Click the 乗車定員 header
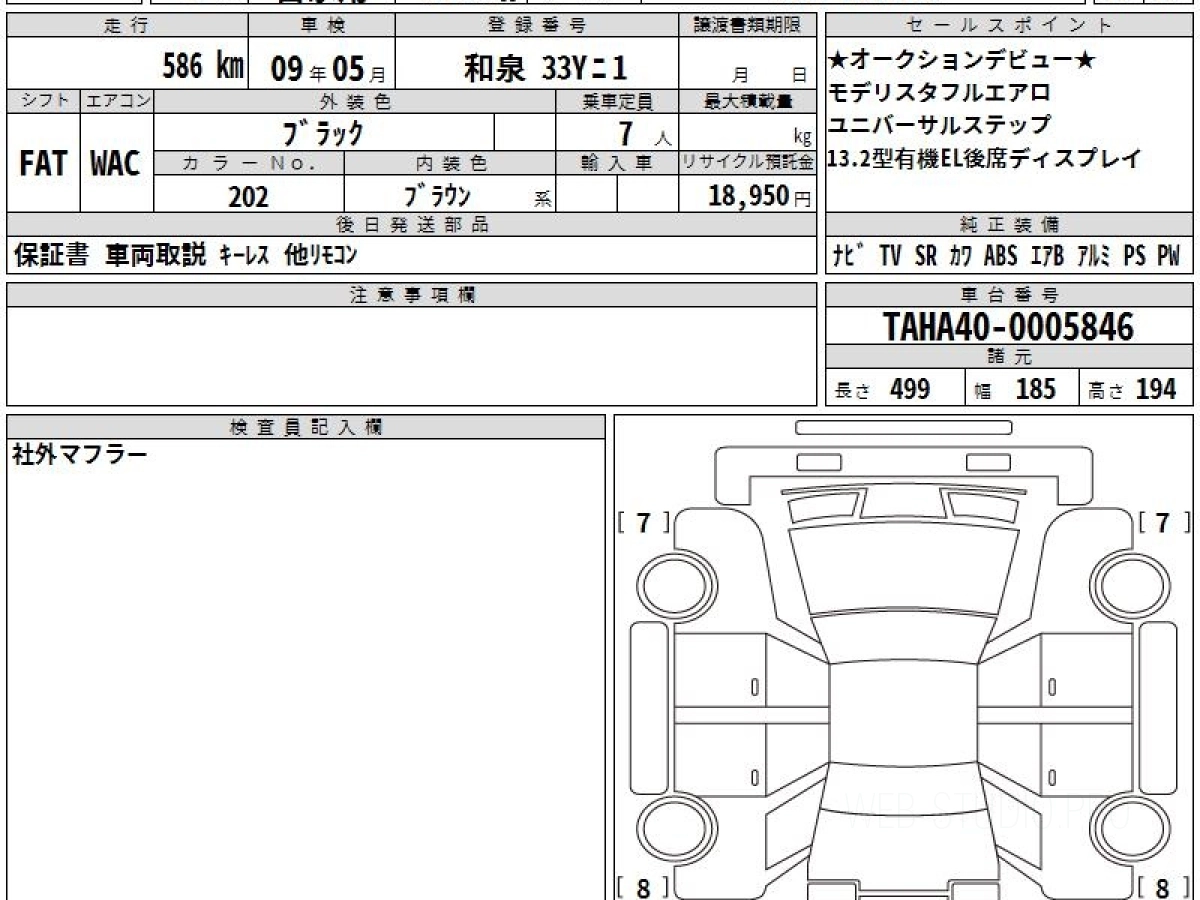The image size is (1200, 900). [x=617, y=102]
